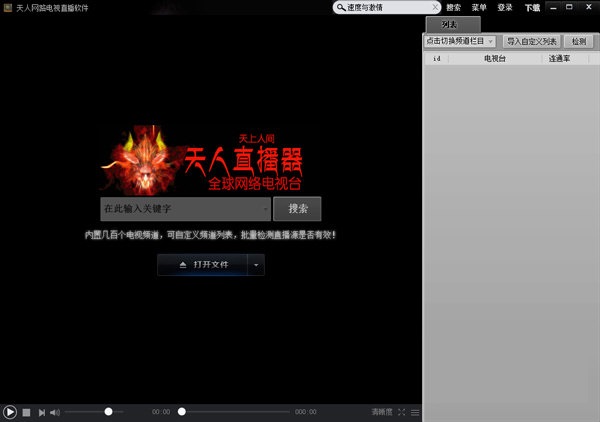Screen dimensions: 601x422
Task: Sort by id column header
Action: point(437,59)
